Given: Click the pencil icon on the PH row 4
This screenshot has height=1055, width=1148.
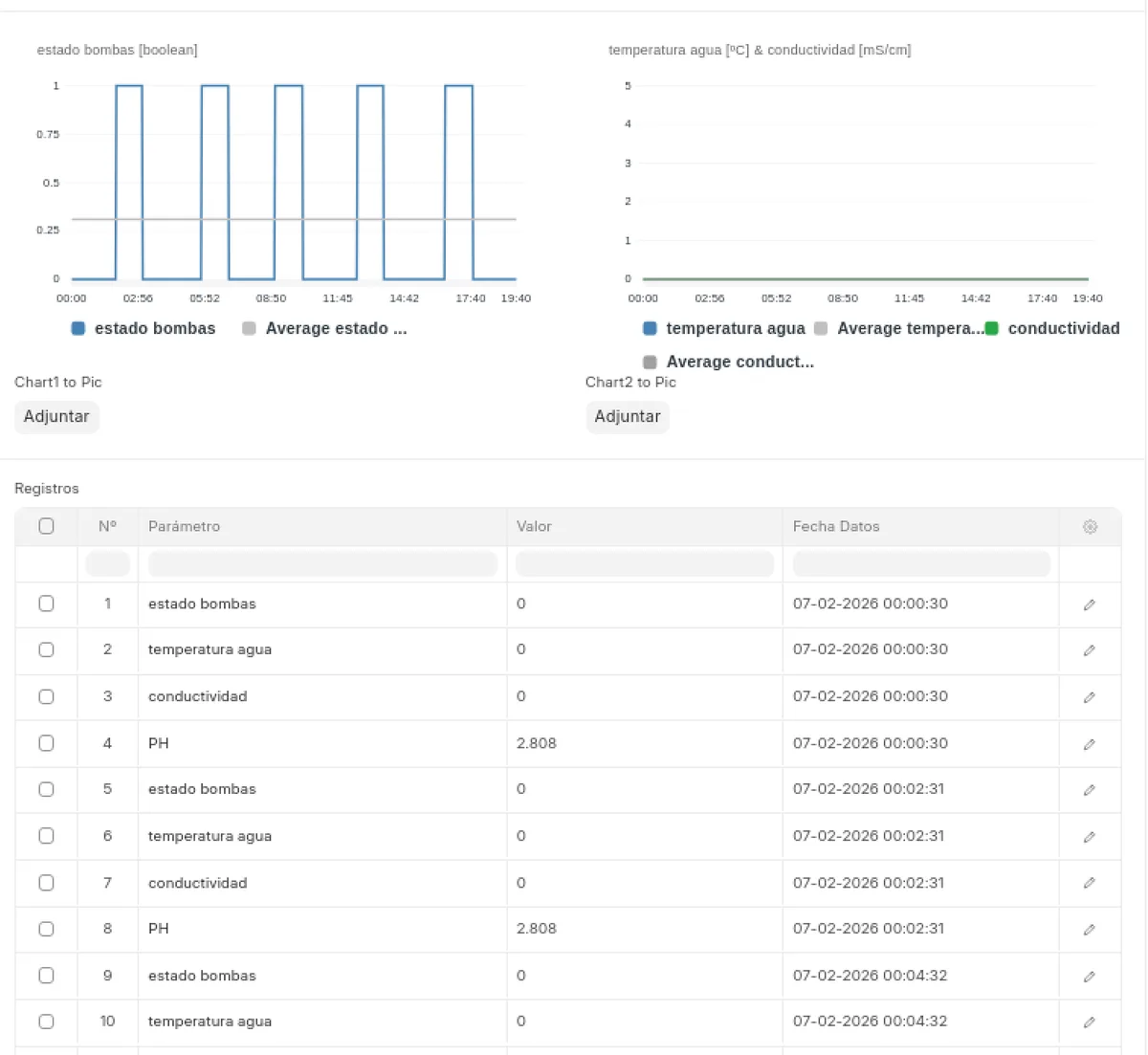Looking at the screenshot, I should click(x=1090, y=743).
